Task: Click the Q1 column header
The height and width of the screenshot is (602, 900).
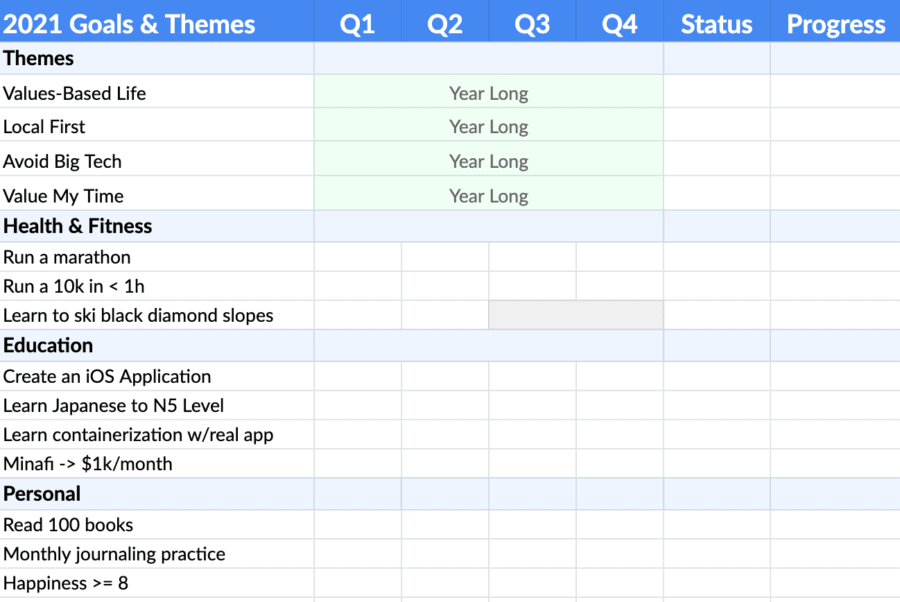Action: [x=358, y=21]
